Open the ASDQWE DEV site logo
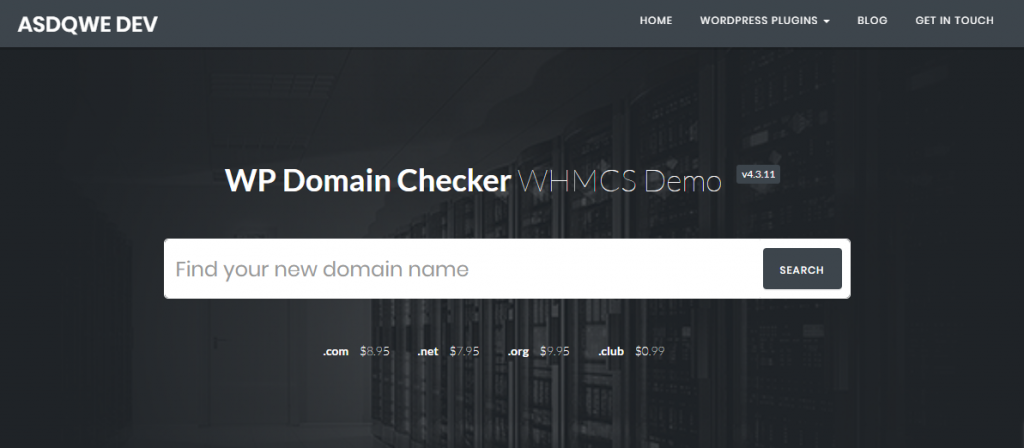 point(88,24)
